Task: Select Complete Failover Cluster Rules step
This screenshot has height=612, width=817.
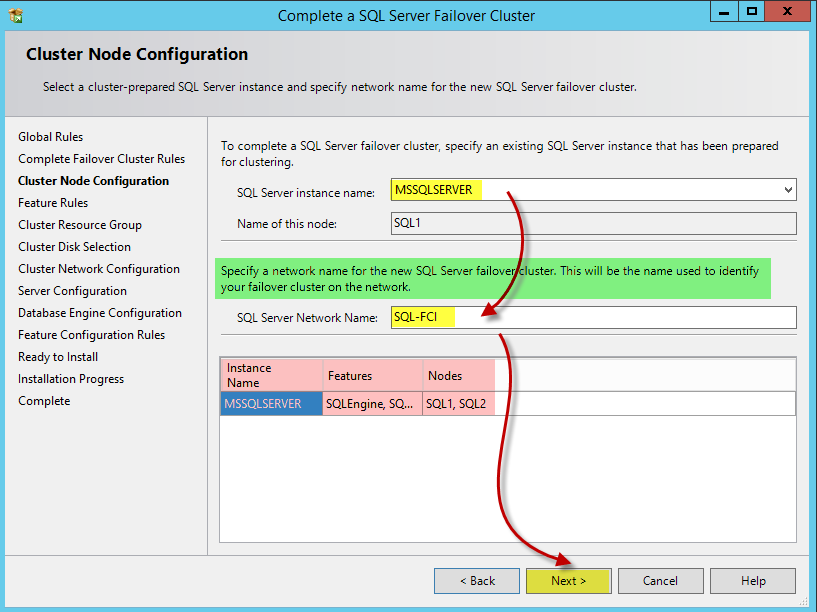Action: [x=102, y=159]
